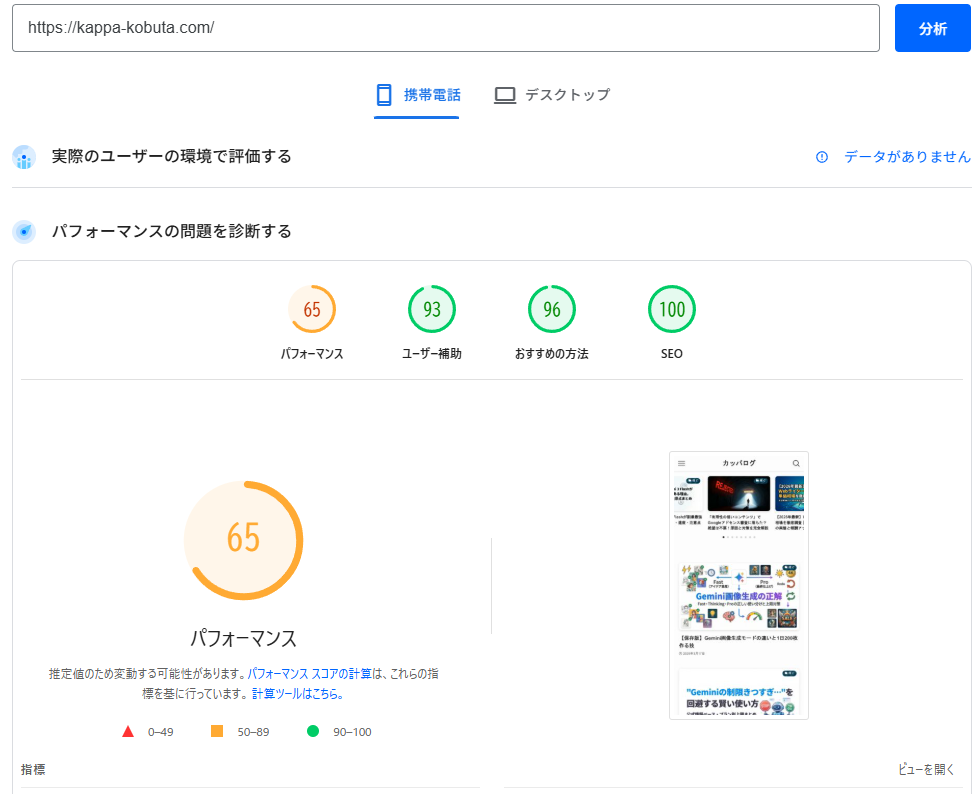Open the データがありません link
This screenshot has height=794, width=975.
(x=907, y=157)
